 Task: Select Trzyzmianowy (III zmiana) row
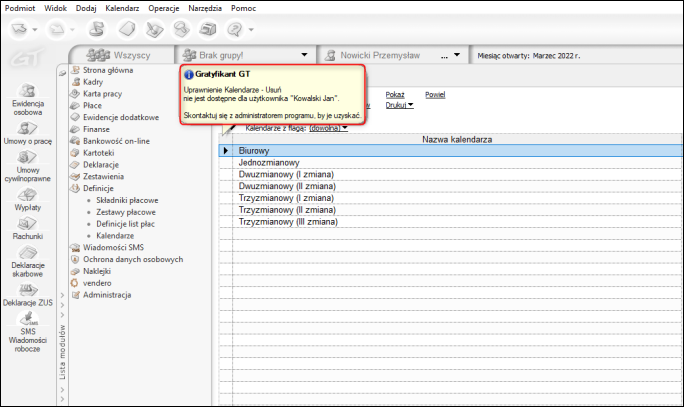click(x=451, y=222)
